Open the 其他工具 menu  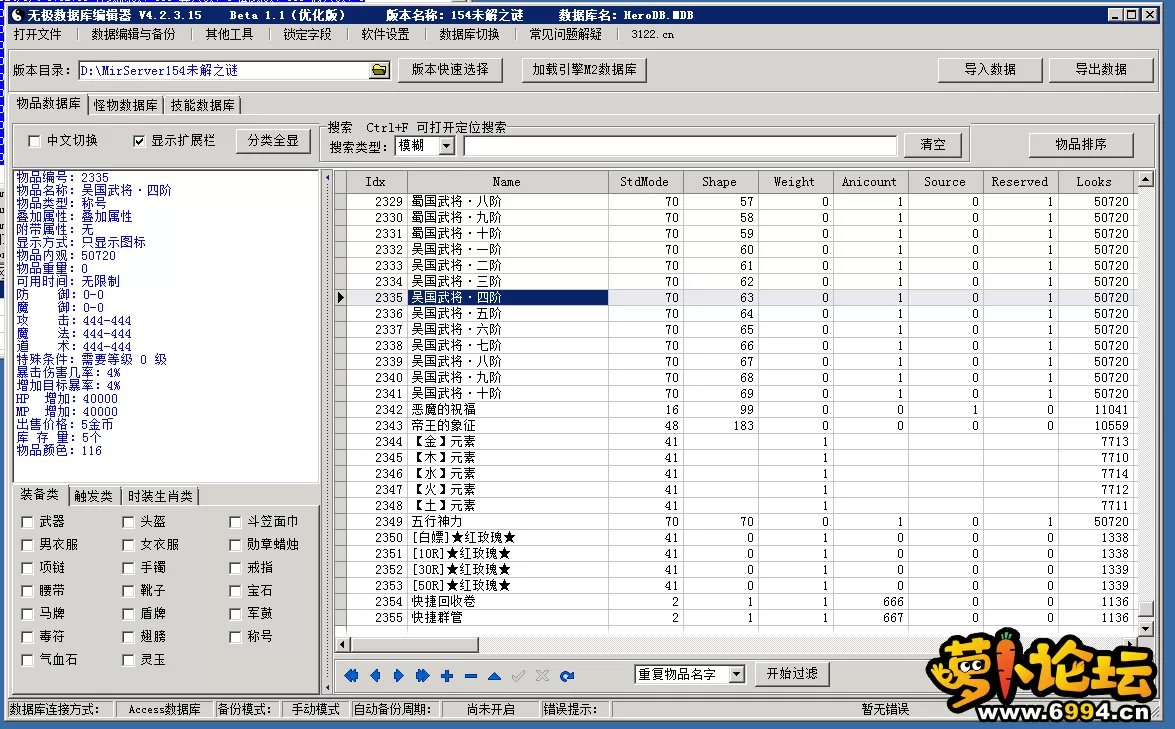tap(229, 34)
